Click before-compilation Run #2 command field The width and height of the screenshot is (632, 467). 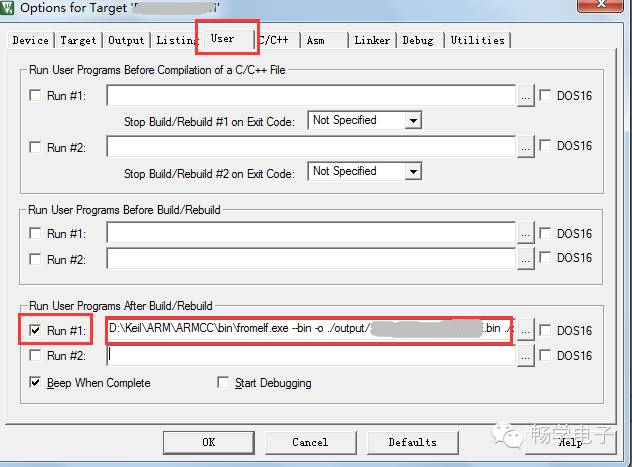(x=311, y=146)
